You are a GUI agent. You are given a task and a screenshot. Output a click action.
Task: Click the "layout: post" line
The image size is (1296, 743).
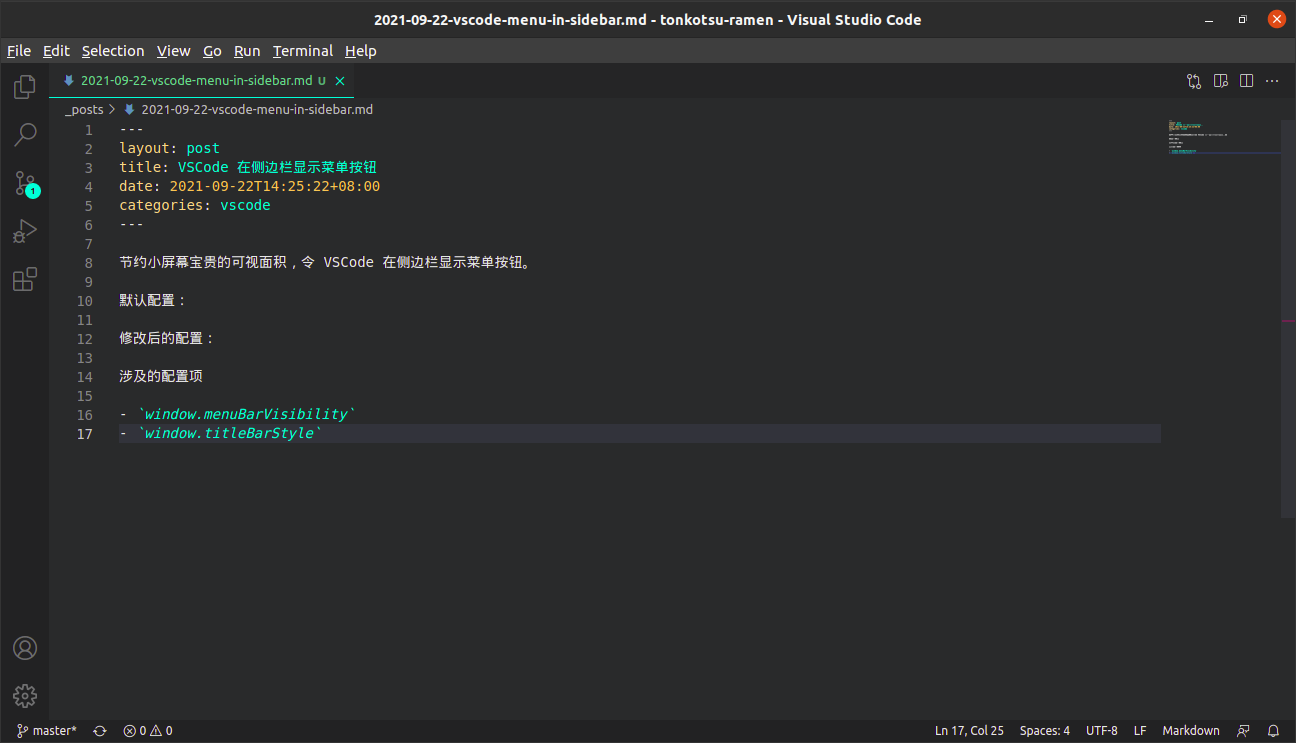coord(169,149)
